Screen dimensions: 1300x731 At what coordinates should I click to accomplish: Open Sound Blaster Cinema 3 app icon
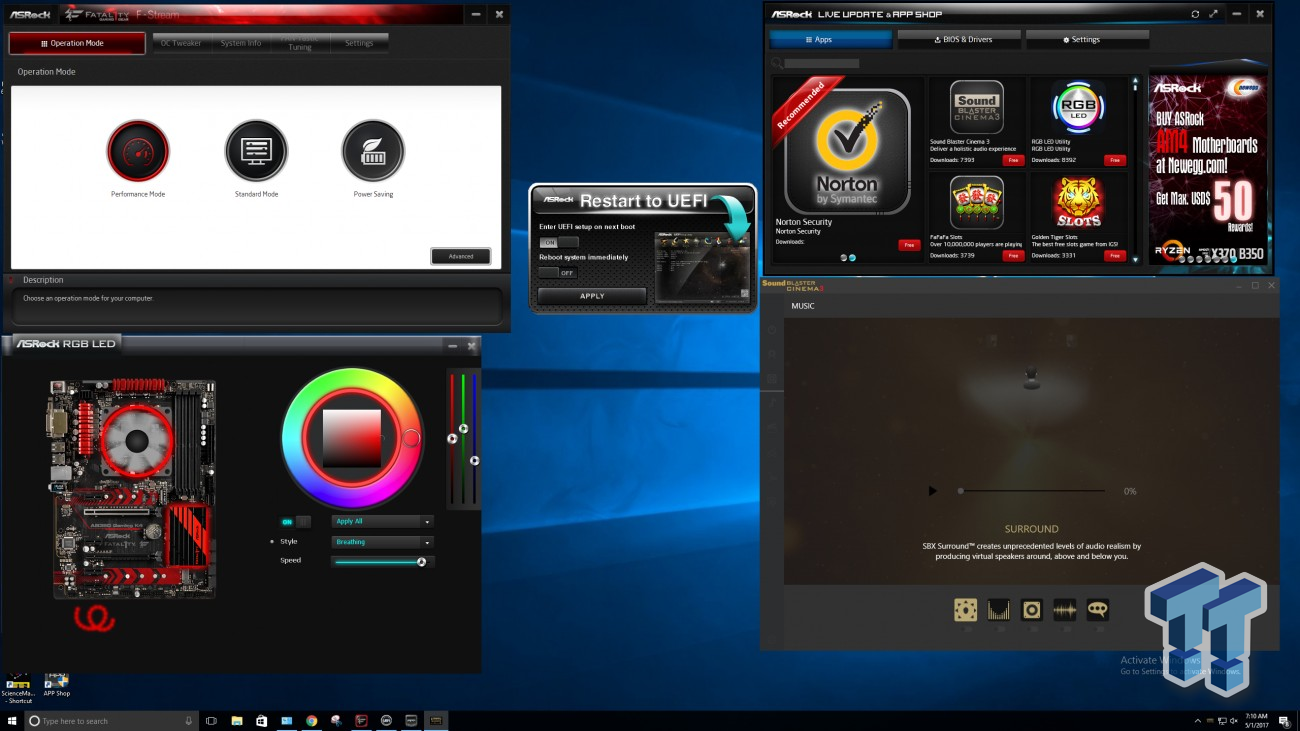pos(976,107)
